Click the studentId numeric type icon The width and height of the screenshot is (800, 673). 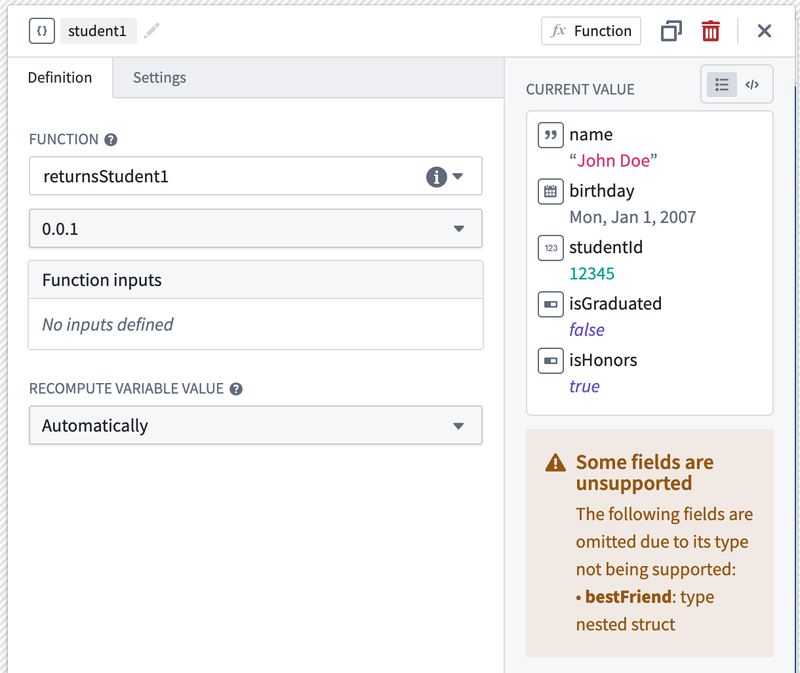tap(551, 248)
